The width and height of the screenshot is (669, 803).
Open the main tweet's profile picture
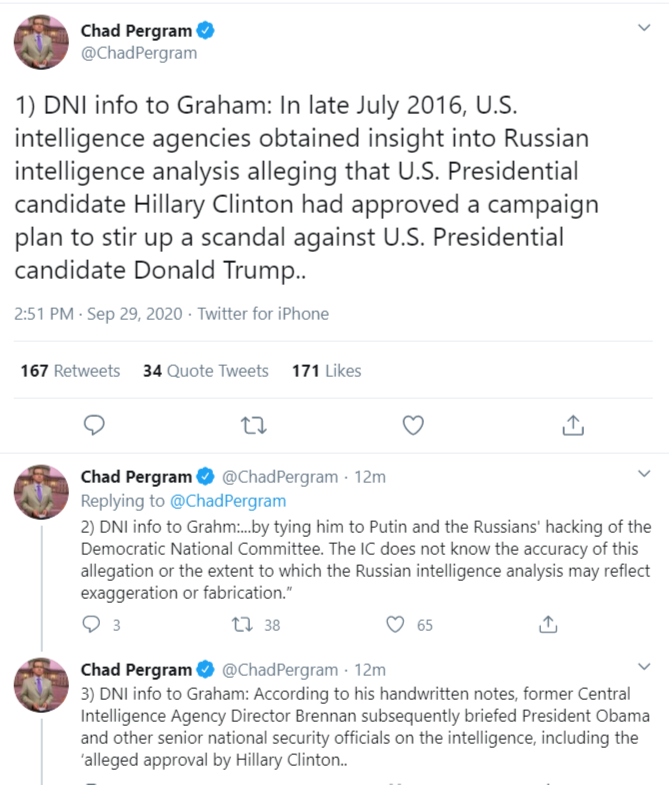pyautogui.click(x=41, y=43)
